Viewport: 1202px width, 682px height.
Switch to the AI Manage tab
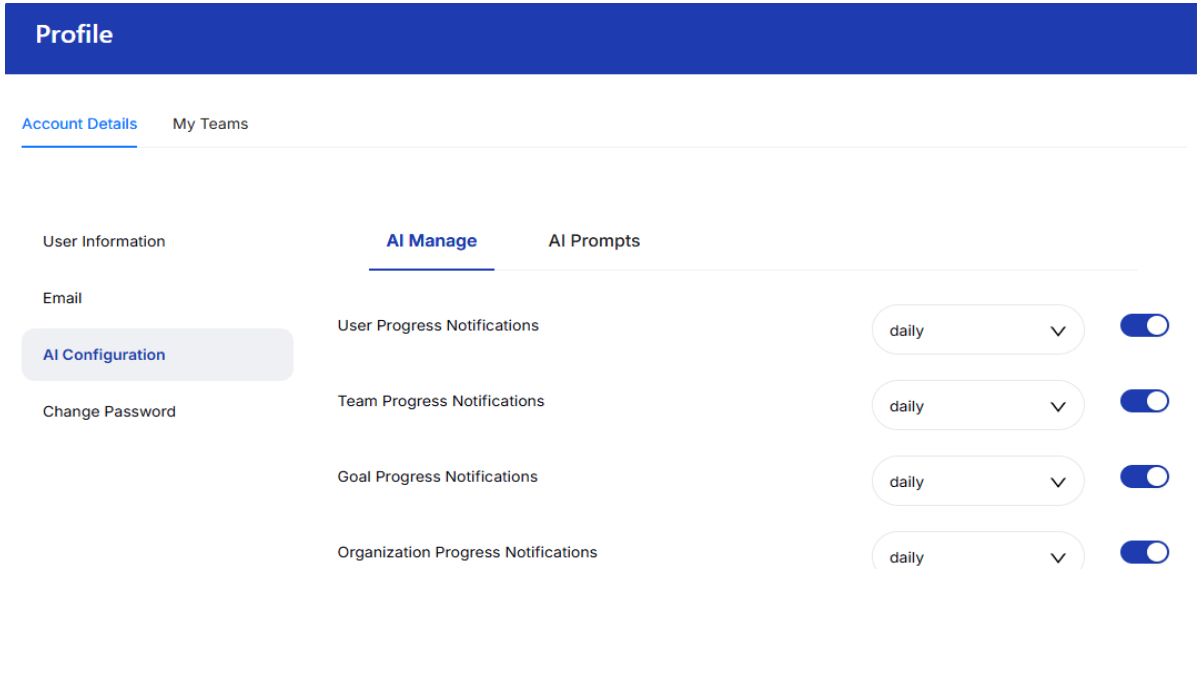431,241
